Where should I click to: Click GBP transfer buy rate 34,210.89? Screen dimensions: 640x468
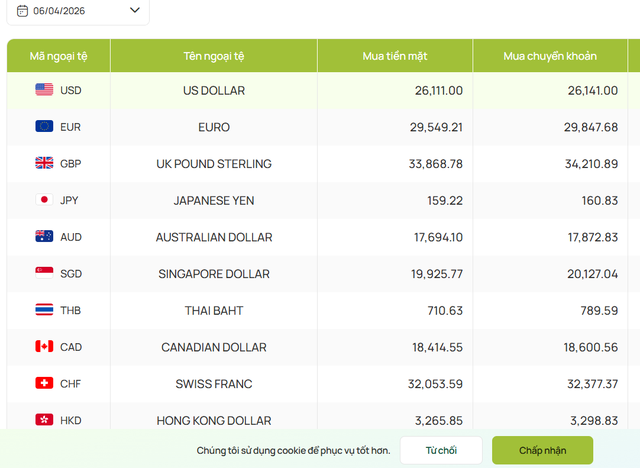coord(591,164)
